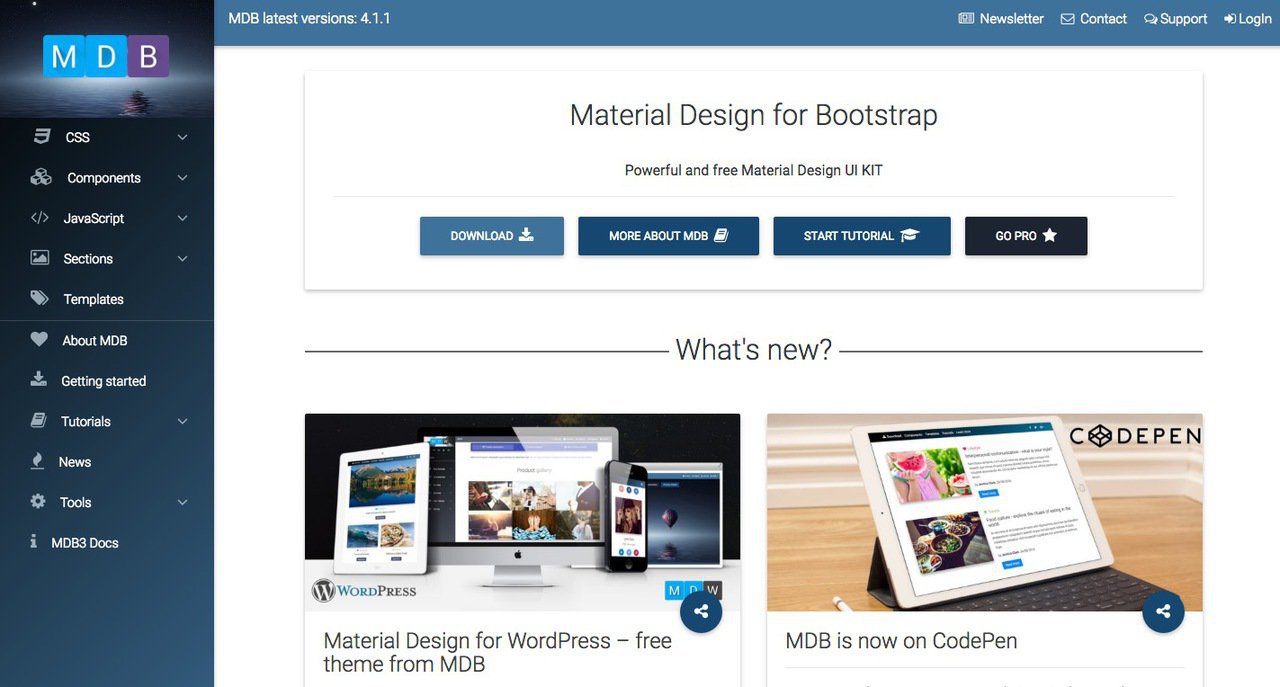The image size is (1280, 687).
Task: Click the CSS3 shield icon
Action: [42, 137]
